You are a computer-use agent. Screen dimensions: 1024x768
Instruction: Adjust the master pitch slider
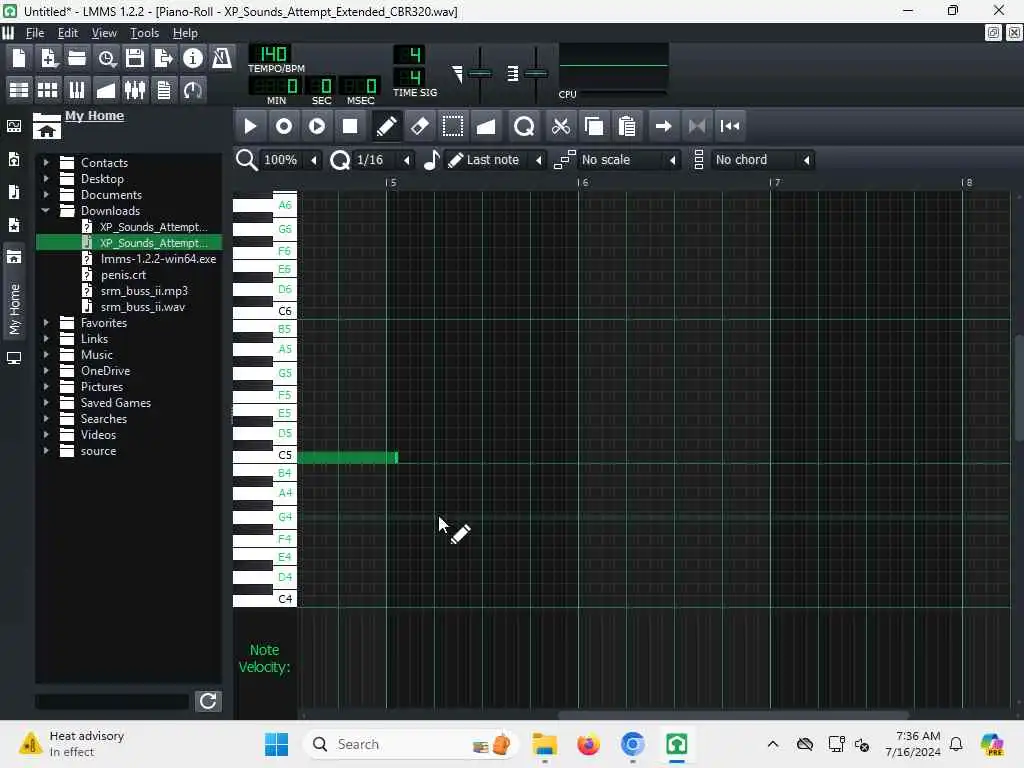[536, 74]
